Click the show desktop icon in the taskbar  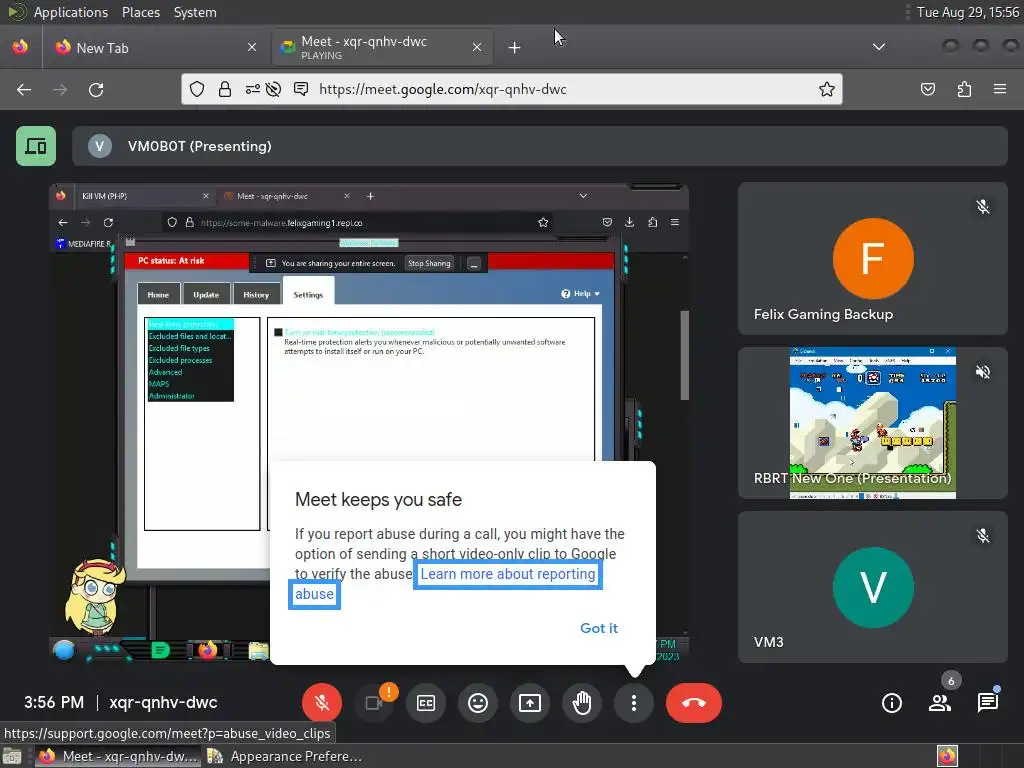coord(12,756)
